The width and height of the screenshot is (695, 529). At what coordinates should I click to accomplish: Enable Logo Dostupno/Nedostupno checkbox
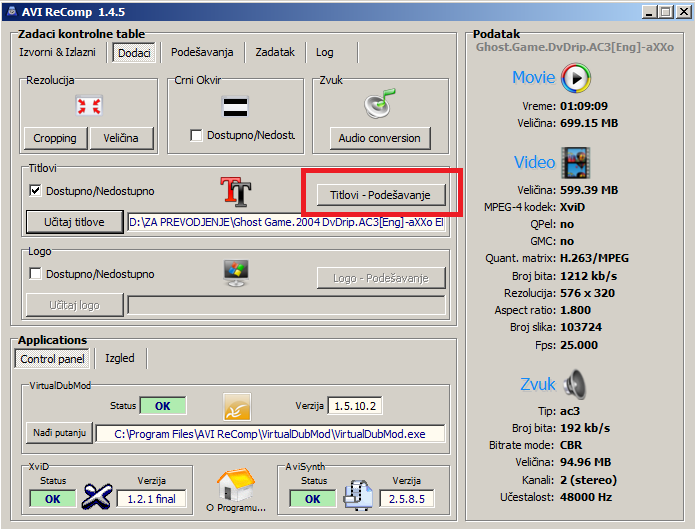point(35,273)
